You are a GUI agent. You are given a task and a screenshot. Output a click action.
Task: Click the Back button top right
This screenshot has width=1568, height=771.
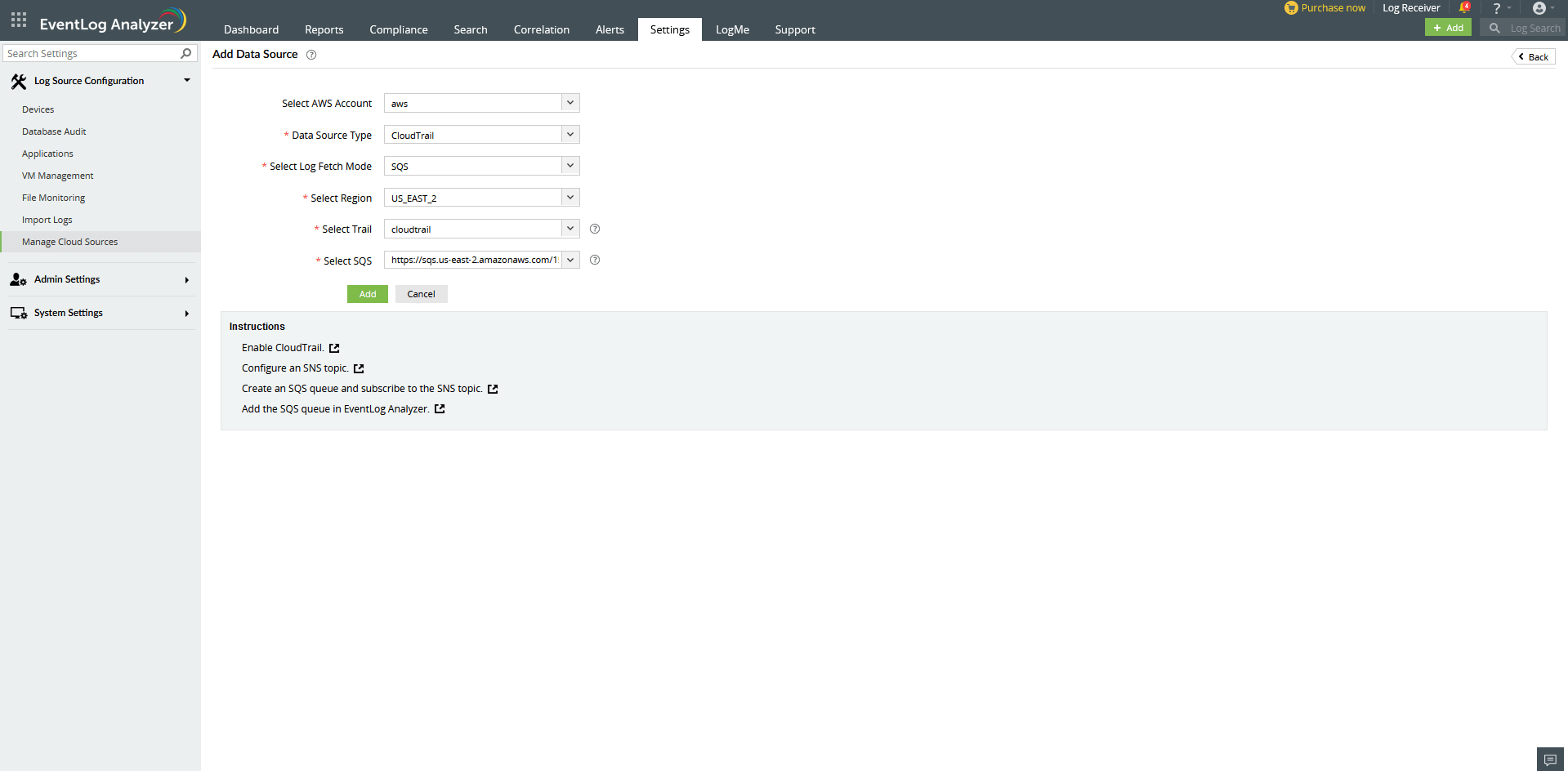pyautogui.click(x=1533, y=56)
